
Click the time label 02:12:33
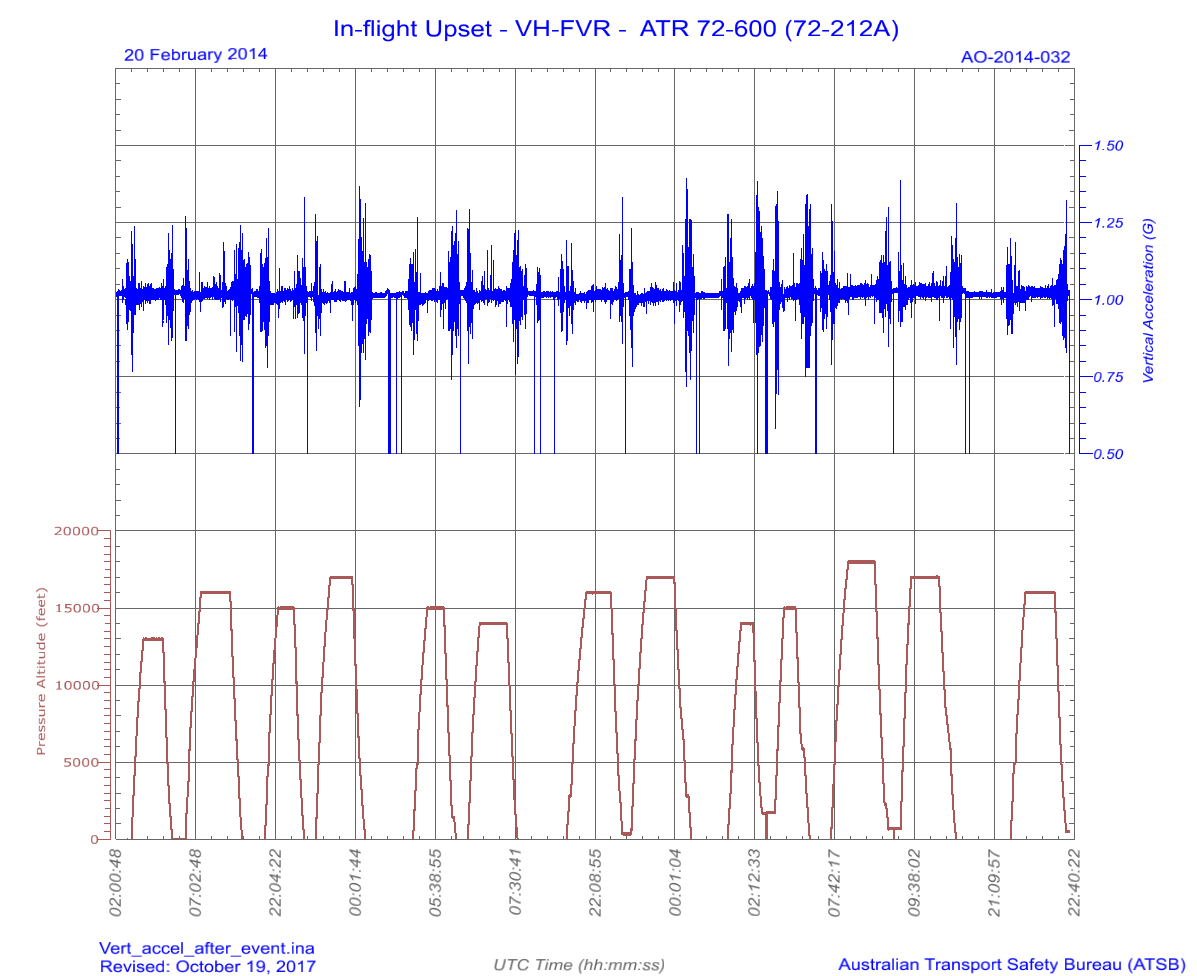(755, 881)
